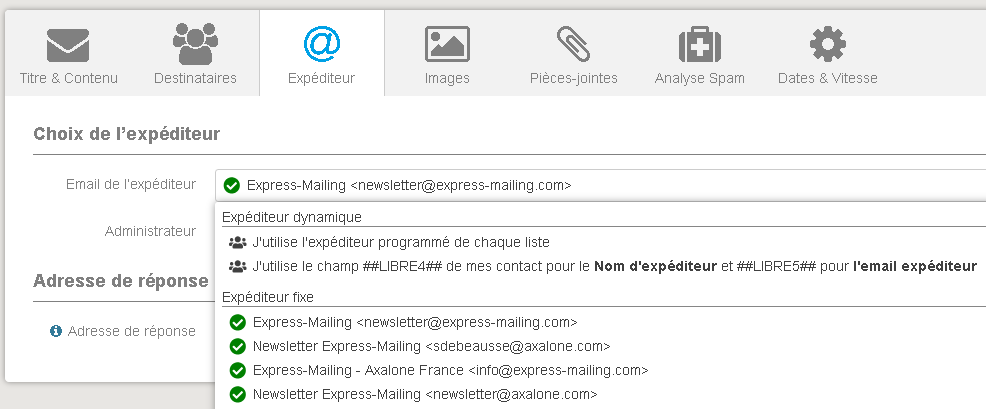Click the picture icon above Images
This screenshot has height=409, width=986.
click(x=447, y=44)
